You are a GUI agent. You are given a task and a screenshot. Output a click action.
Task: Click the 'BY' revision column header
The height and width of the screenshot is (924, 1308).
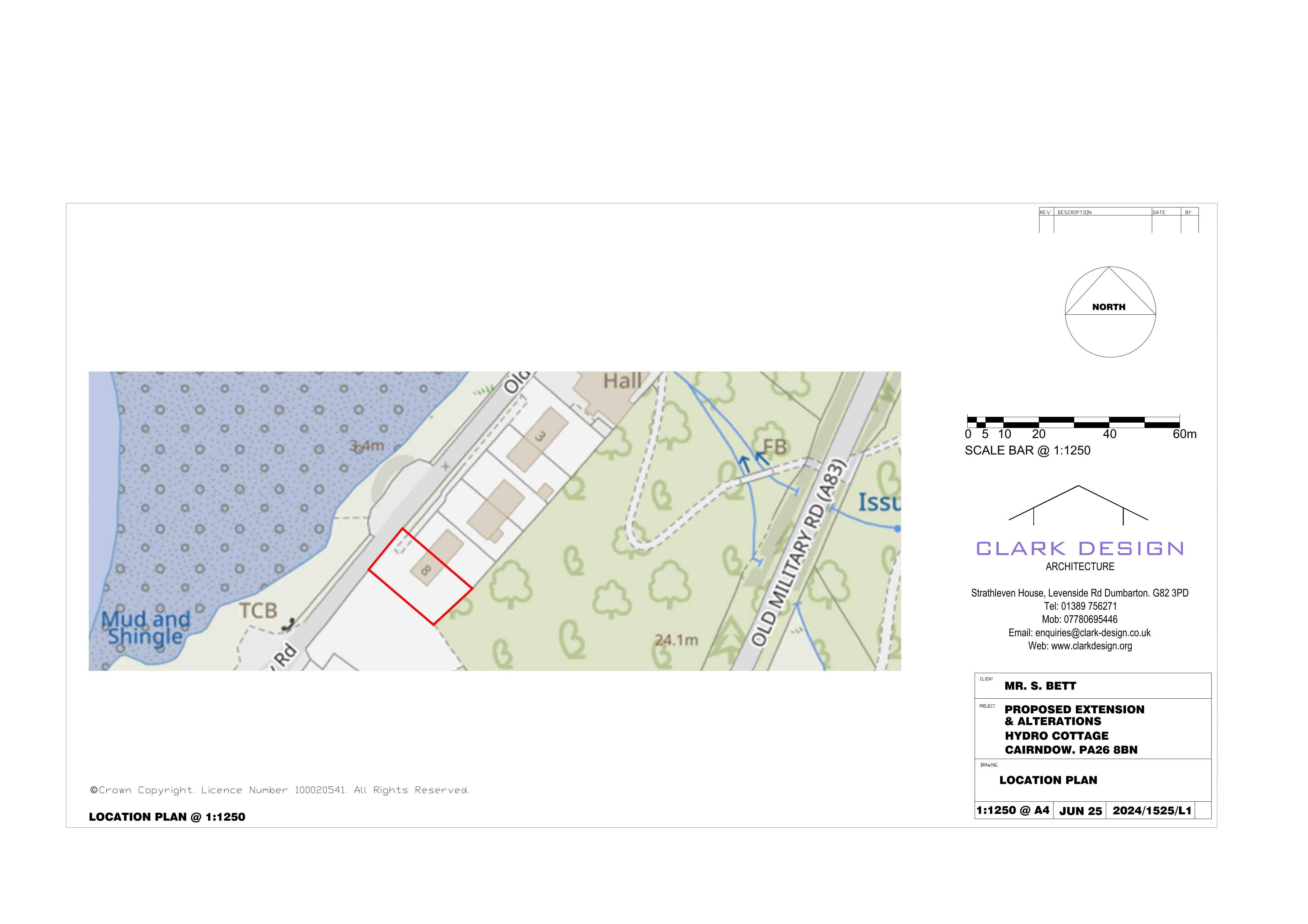click(x=1188, y=212)
